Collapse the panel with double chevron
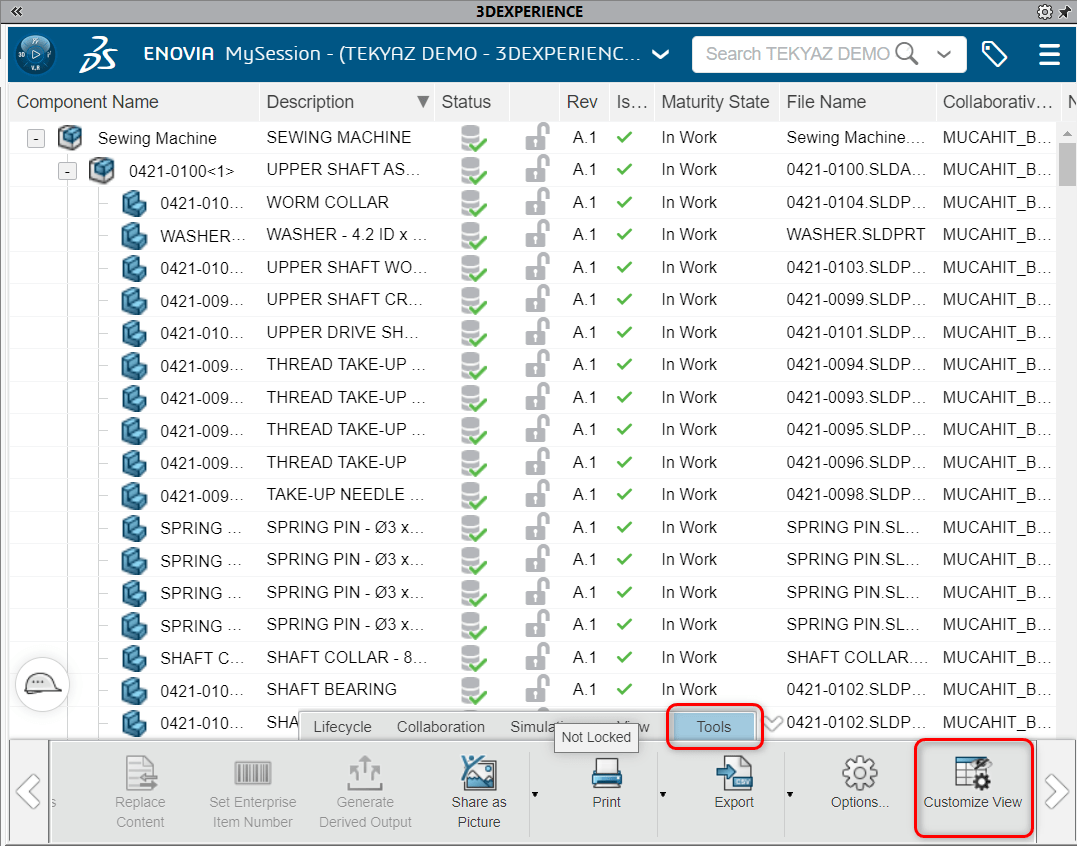The height and width of the screenshot is (846, 1077). click(x=16, y=11)
